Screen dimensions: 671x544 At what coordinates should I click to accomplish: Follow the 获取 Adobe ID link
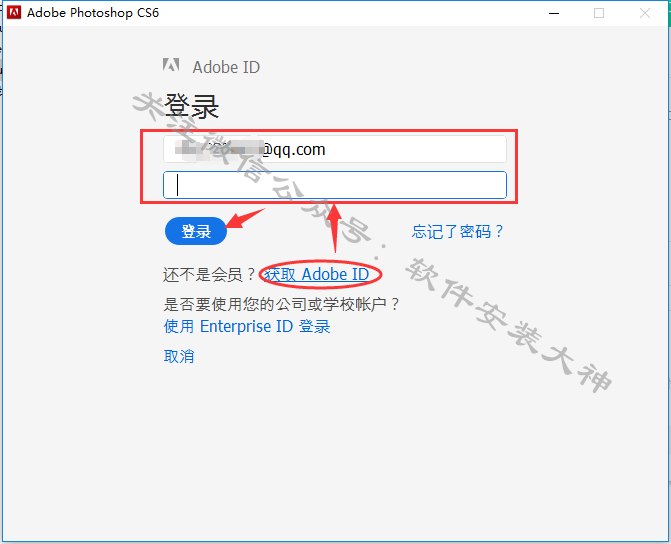tap(316, 274)
